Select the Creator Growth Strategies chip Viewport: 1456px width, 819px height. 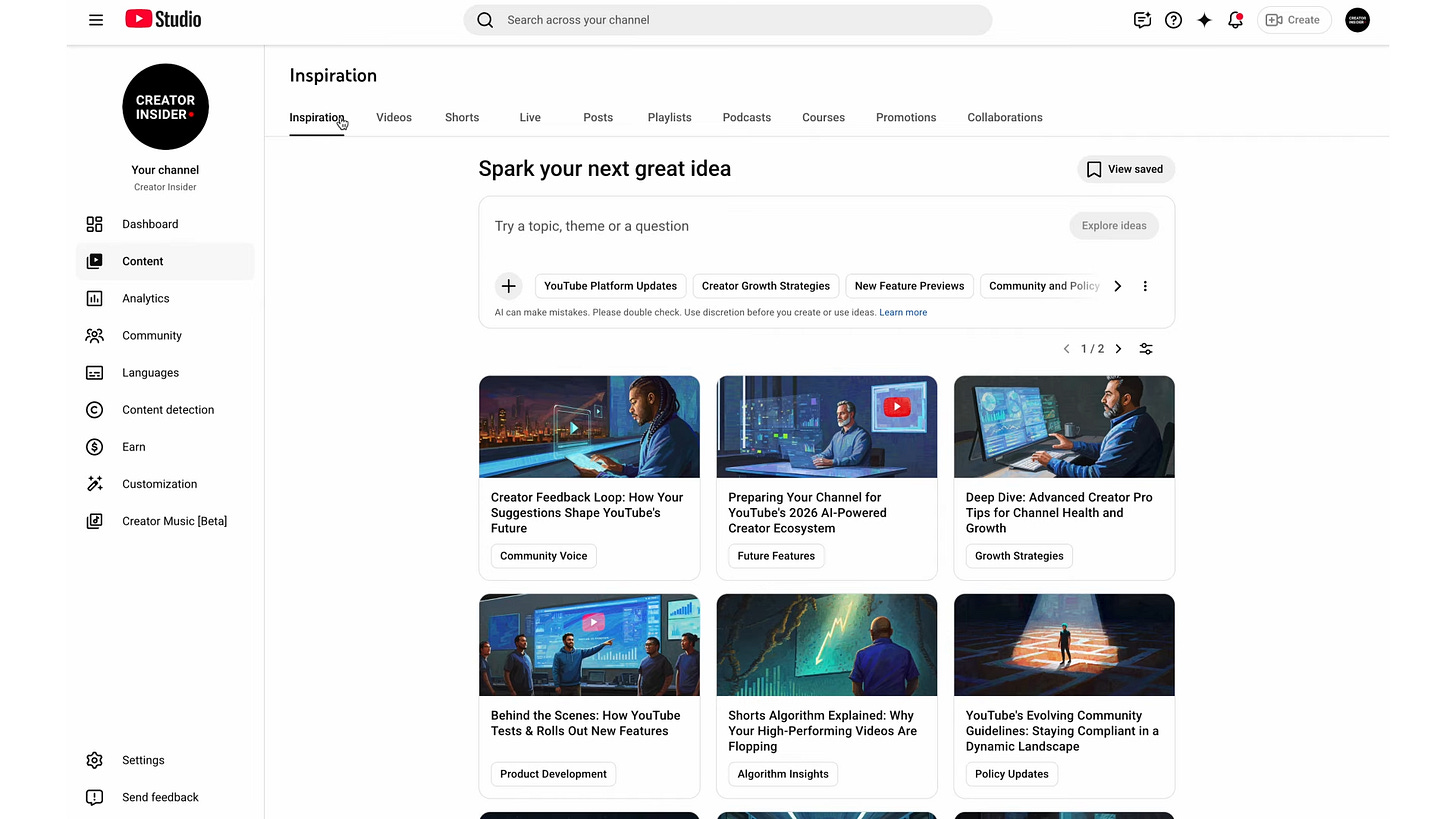coord(766,286)
